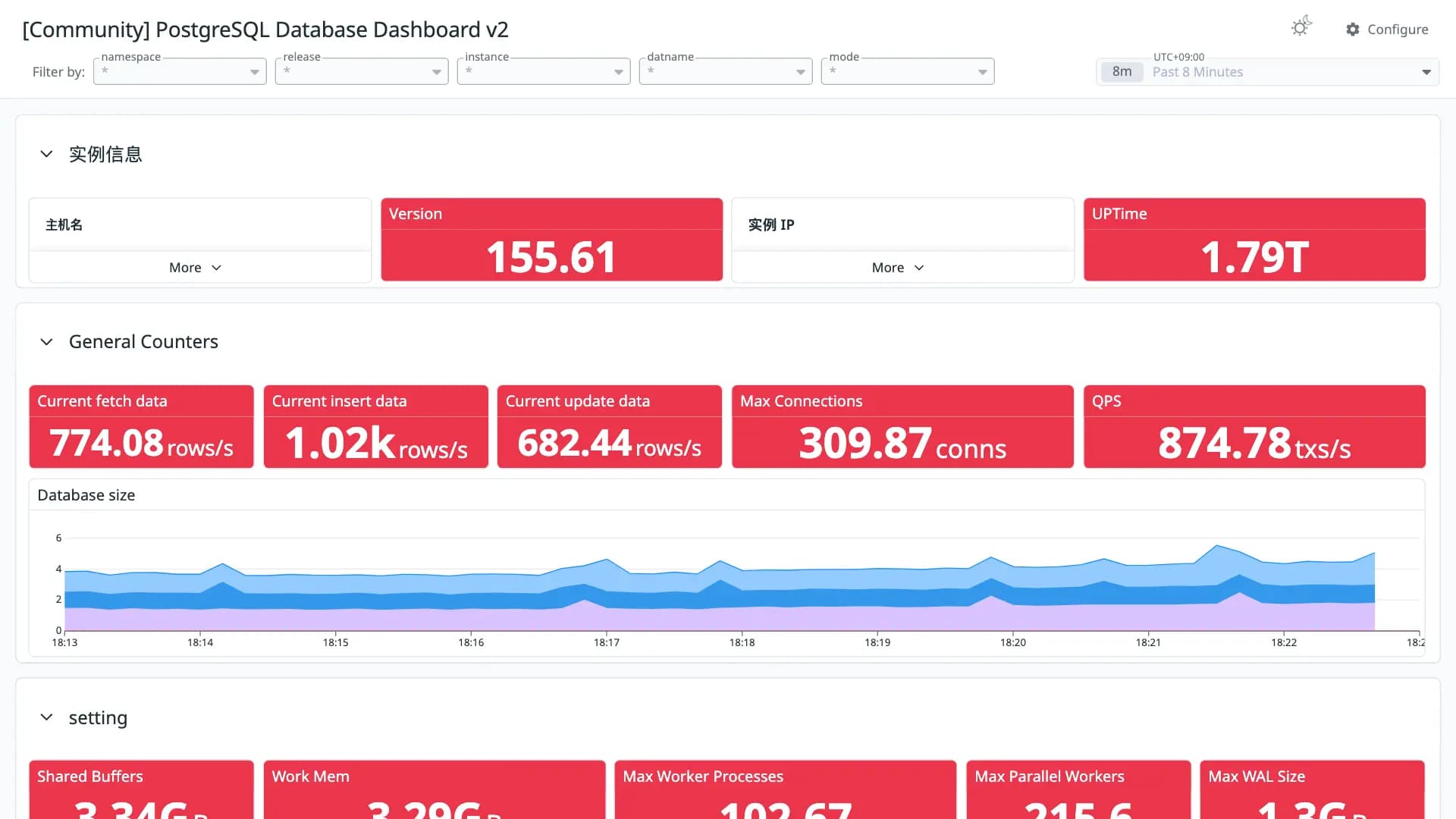The width and height of the screenshot is (1456, 819).
Task: Click the 774.08 rows/s value
Action: pos(141,443)
